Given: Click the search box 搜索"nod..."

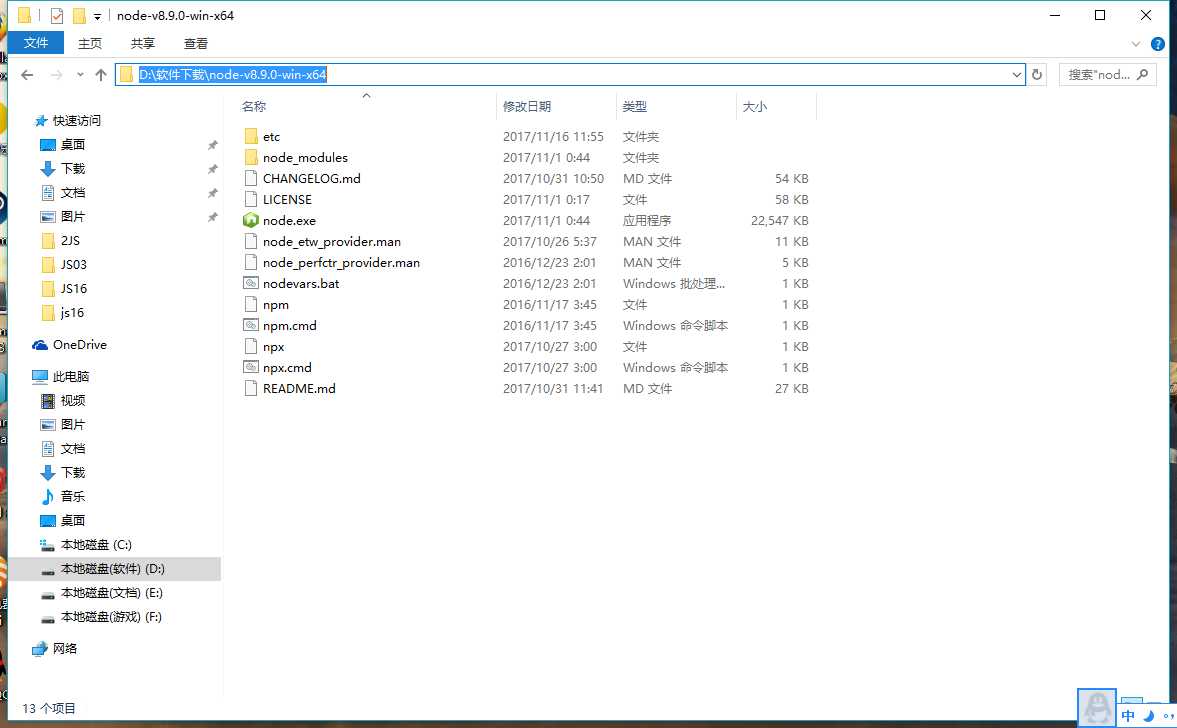Looking at the screenshot, I should [x=1108, y=74].
